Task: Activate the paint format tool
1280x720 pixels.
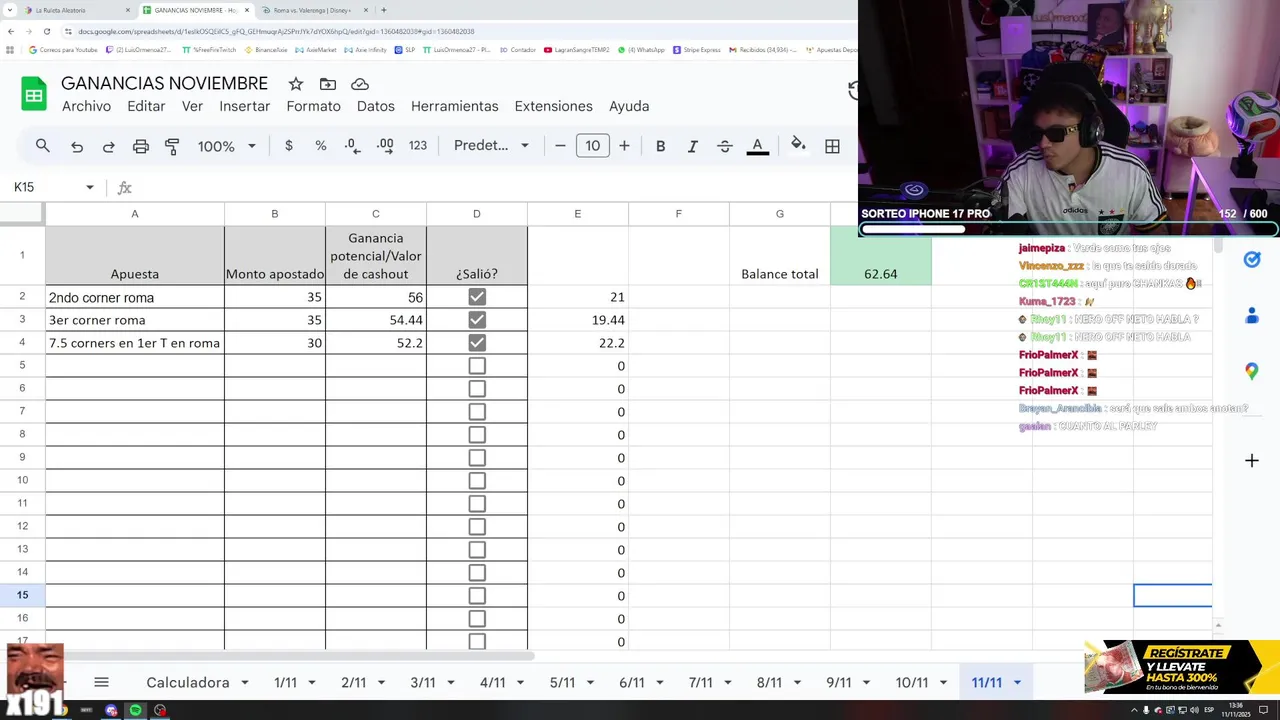Action: tap(172, 146)
